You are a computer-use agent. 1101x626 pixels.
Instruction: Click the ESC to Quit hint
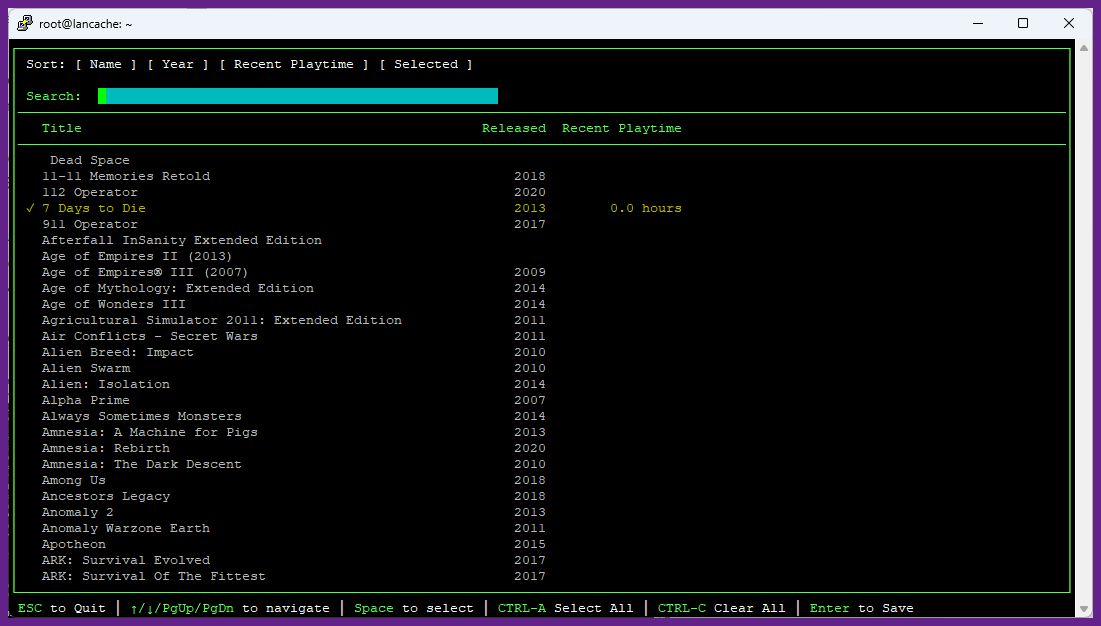(x=62, y=608)
